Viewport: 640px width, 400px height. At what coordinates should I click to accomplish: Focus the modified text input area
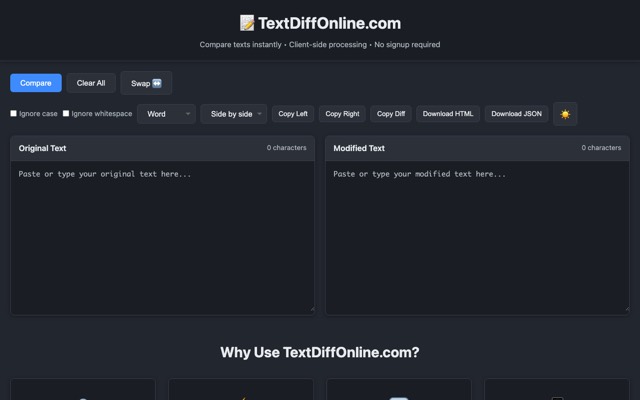tap(477, 238)
